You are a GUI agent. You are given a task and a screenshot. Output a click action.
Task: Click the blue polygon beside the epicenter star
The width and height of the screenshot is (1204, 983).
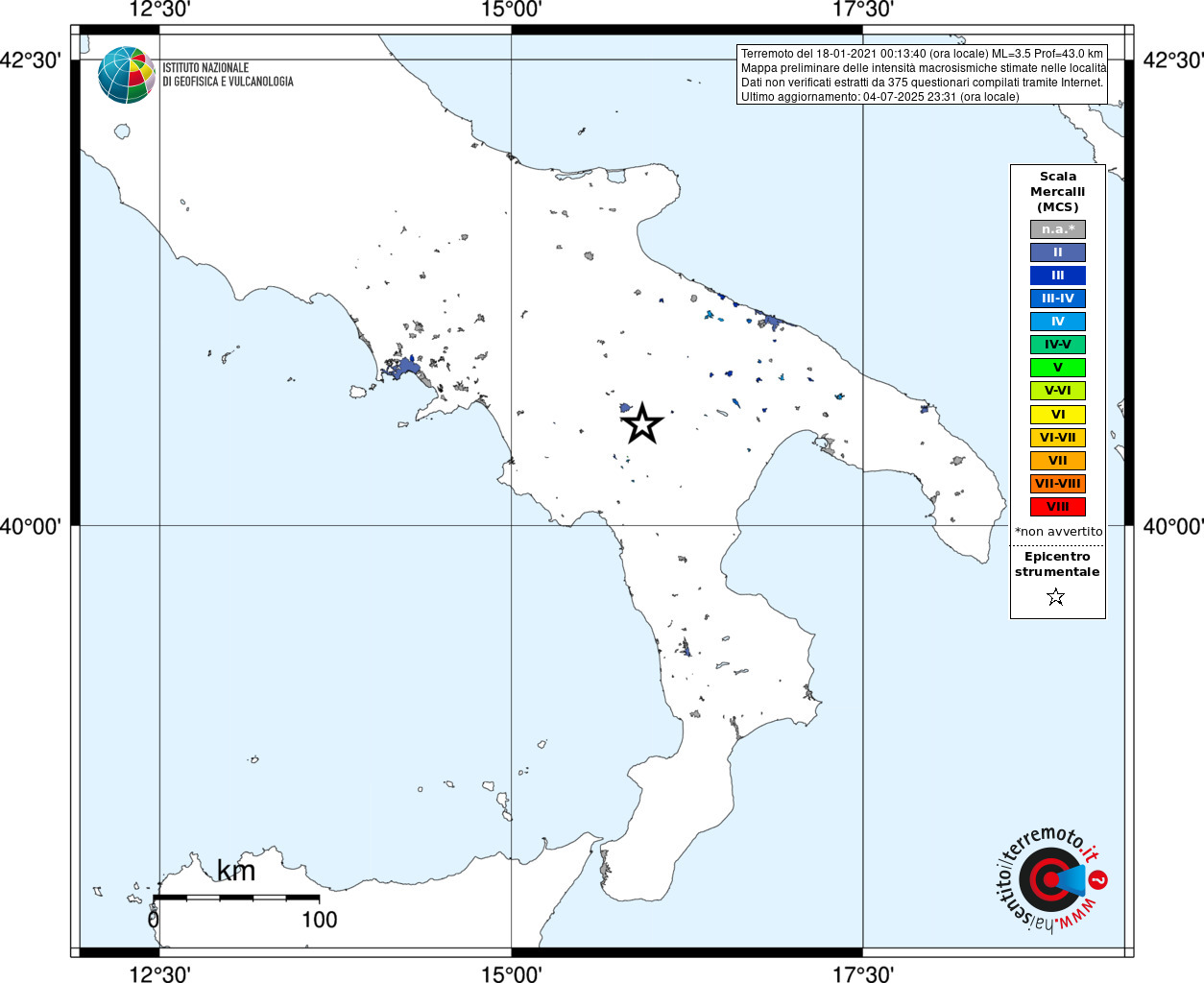(x=626, y=408)
